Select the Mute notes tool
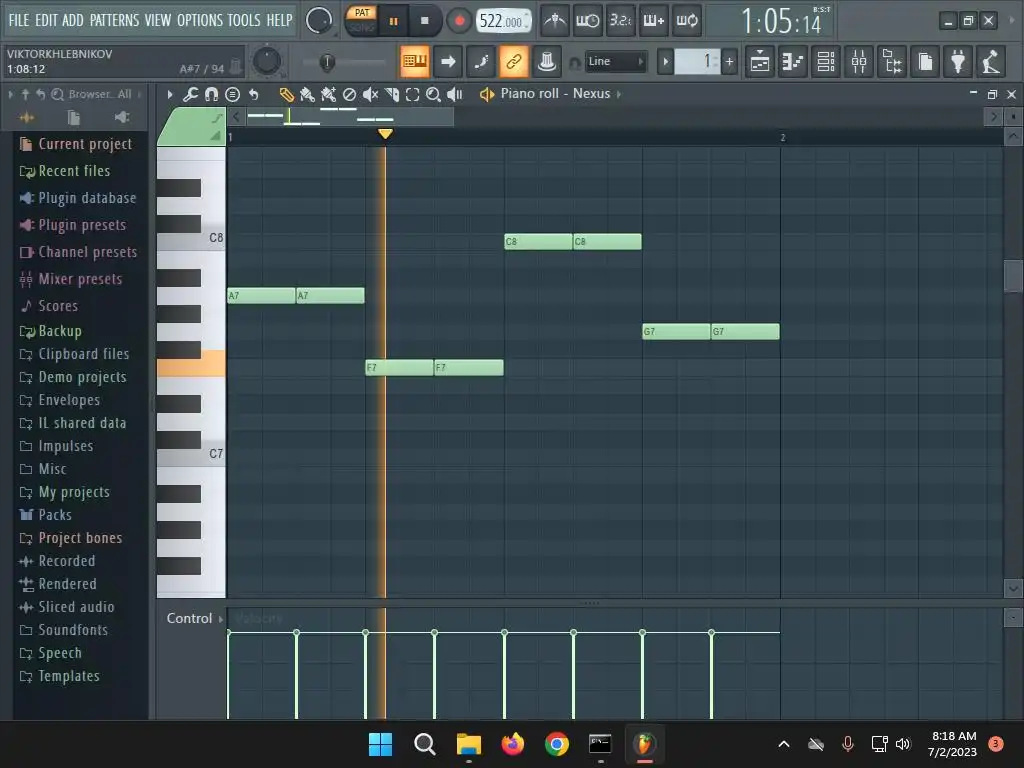Image resolution: width=1024 pixels, height=768 pixels. (x=370, y=95)
